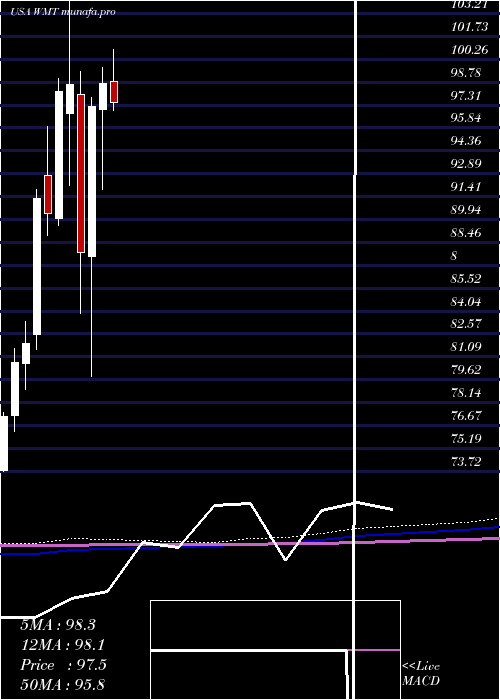The width and height of the screenshot is (500, 700).
Task: Click the 'USA WMT munafa.pro' chart title
Action: 63,12
